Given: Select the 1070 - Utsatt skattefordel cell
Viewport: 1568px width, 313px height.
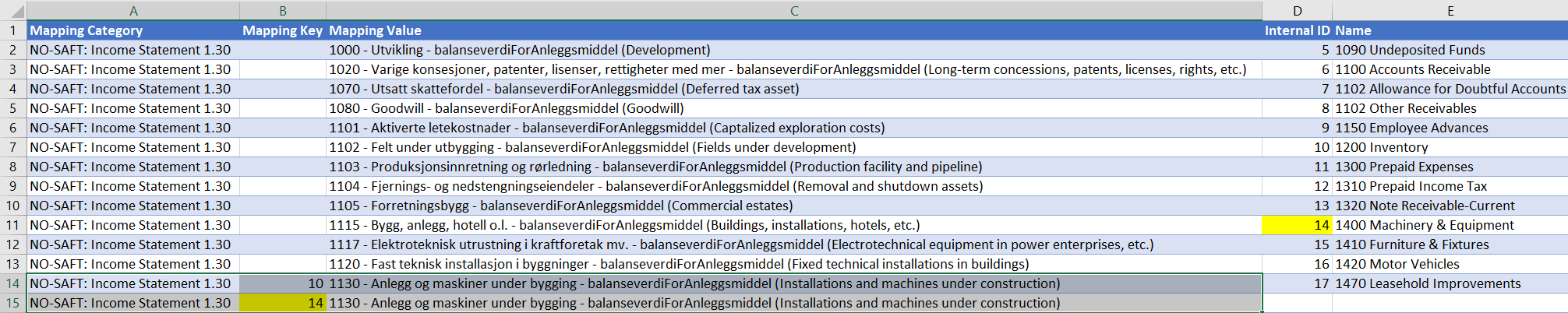Looking at the screenshot, I should click(794, 89).
